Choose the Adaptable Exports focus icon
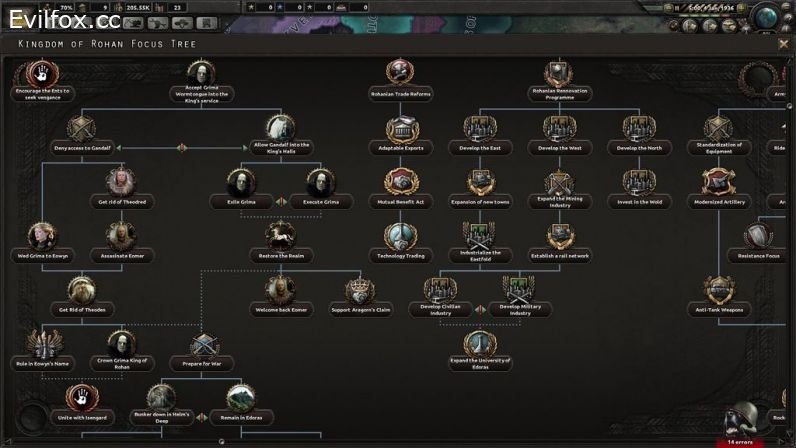This screenshot has width=796, height=448. click(x=401, y=130)
